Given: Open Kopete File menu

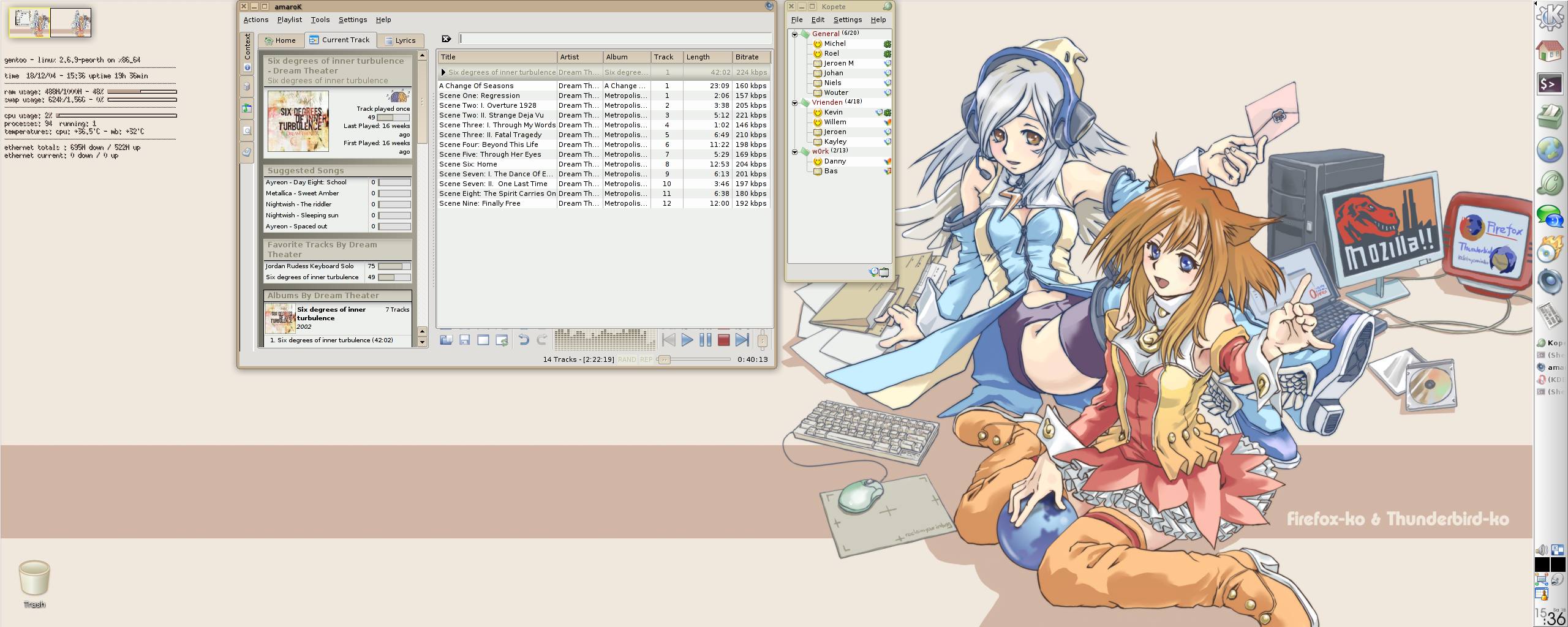Looking at the screenshot, I should (797, 20).
